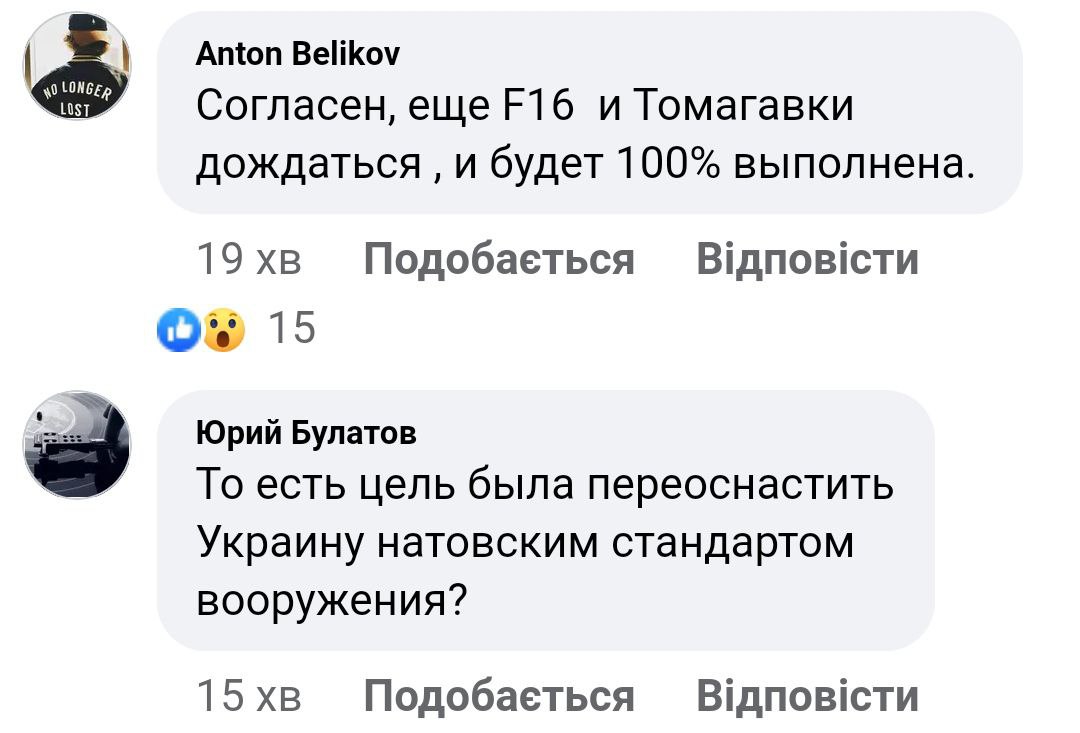Screen dimensions: 1080x733
Task: Click the 15 хв comment timestamp
Action: tap(249, 696)
